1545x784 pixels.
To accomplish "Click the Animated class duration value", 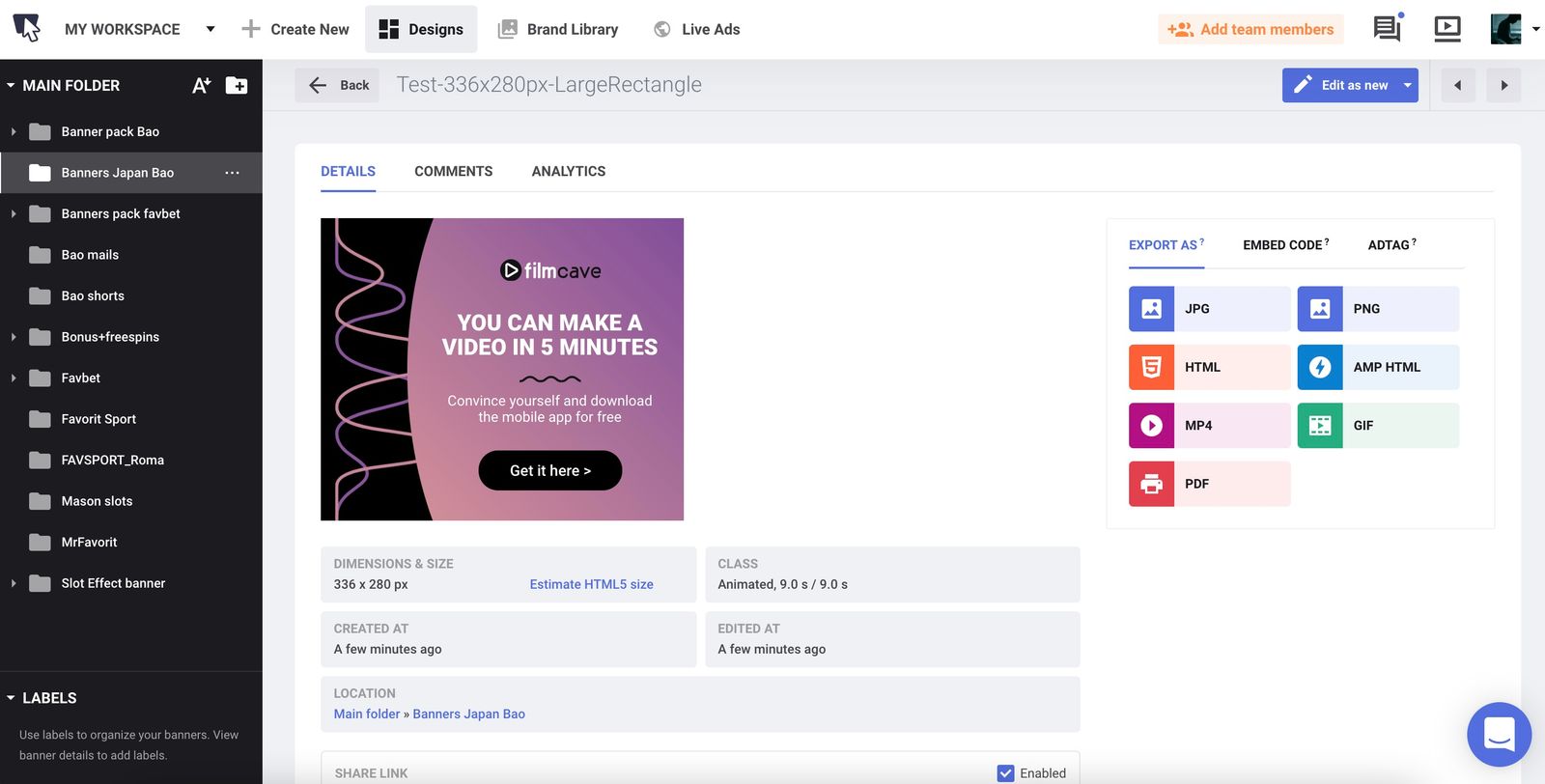I will coord(783,584).
